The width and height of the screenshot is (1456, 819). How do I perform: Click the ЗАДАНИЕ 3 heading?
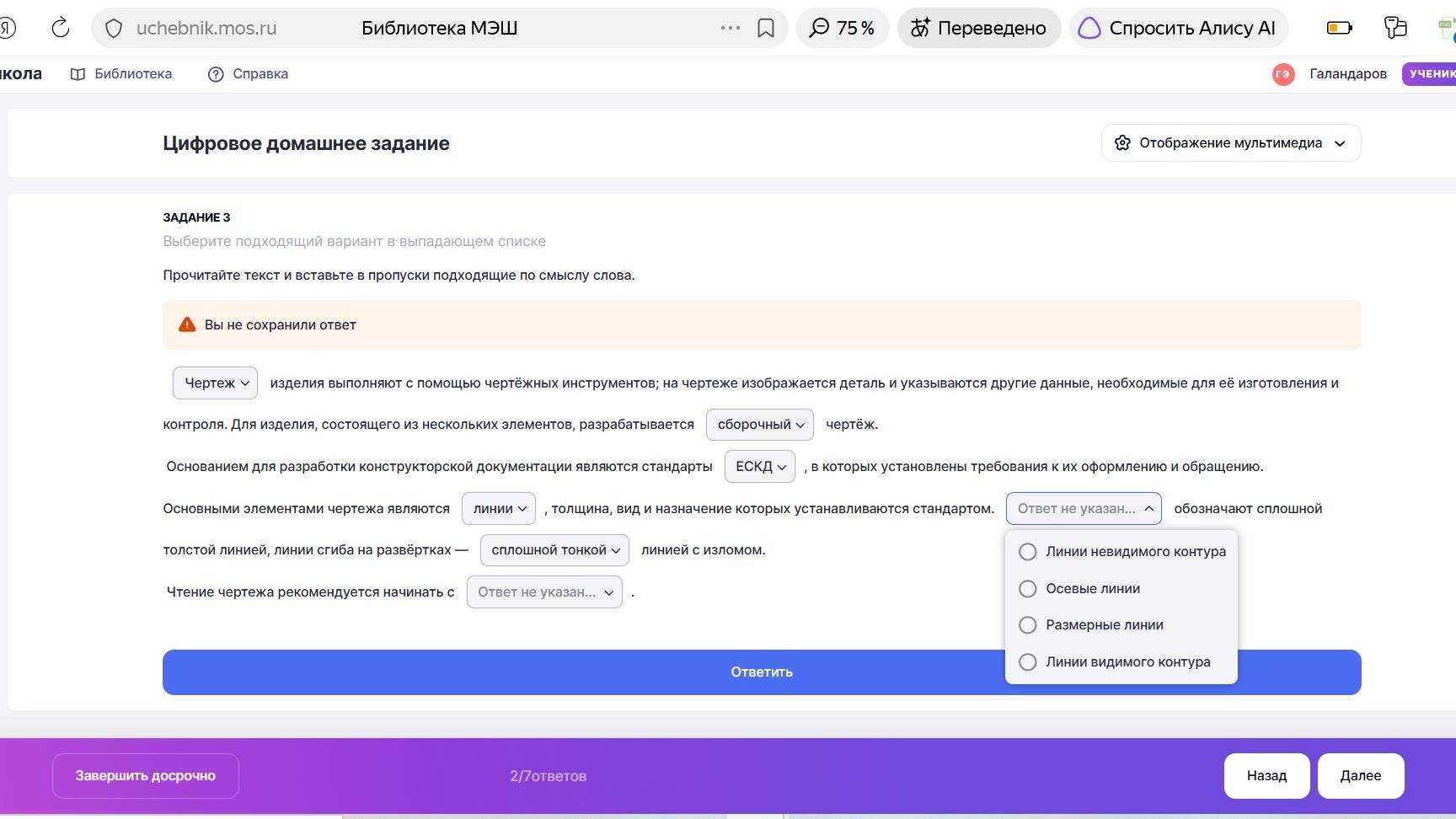(196, 217)
